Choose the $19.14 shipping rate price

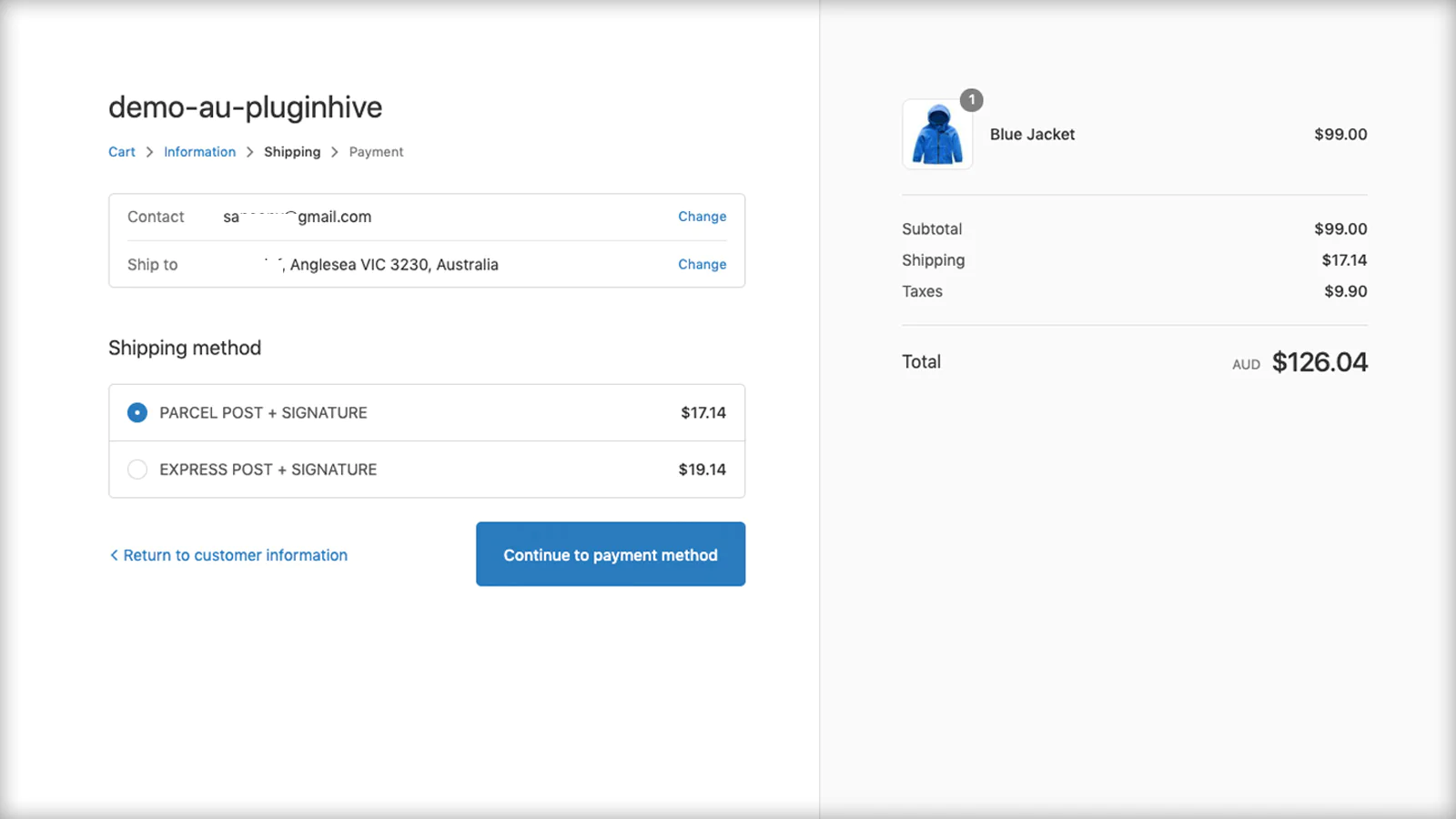702,470
